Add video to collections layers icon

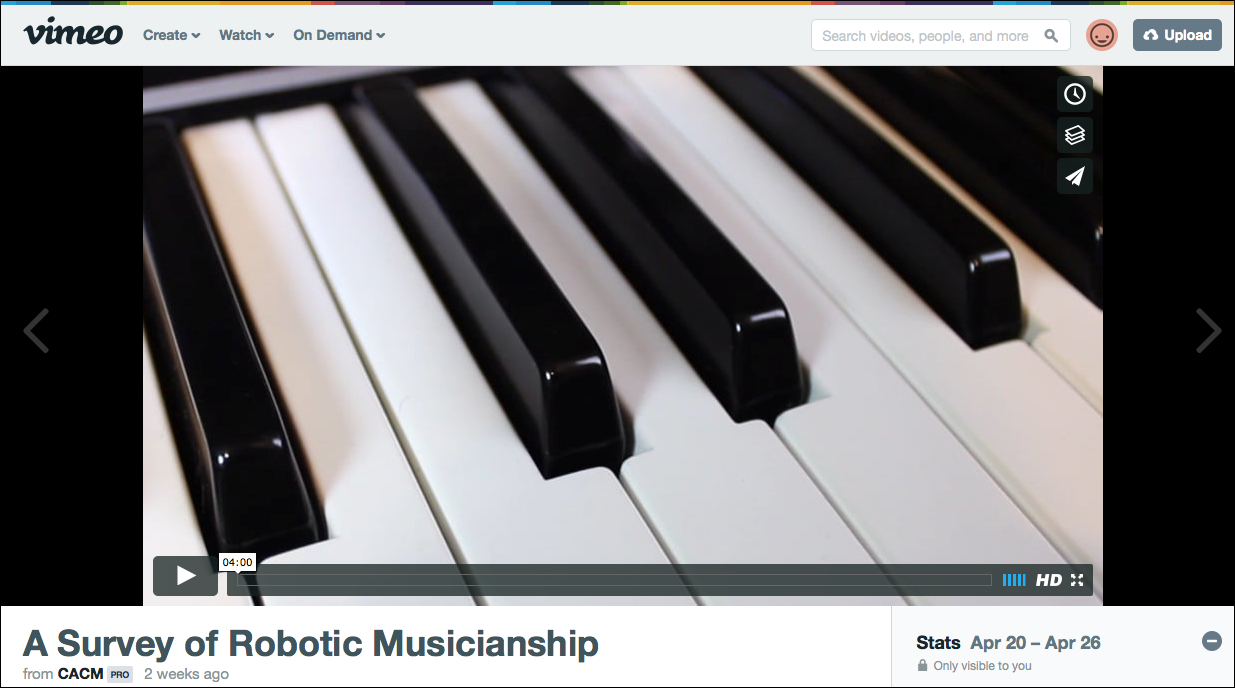click(1075, 135)
